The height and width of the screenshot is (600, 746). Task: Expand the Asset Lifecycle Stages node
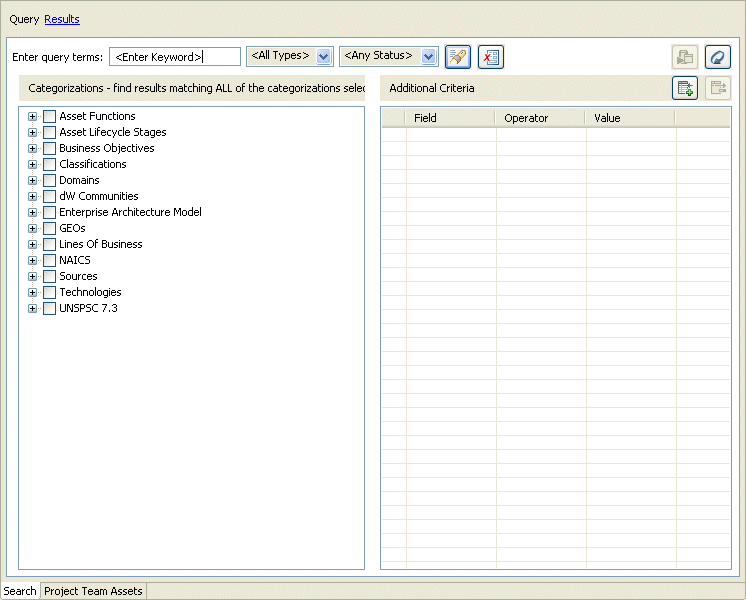(32, 132)
